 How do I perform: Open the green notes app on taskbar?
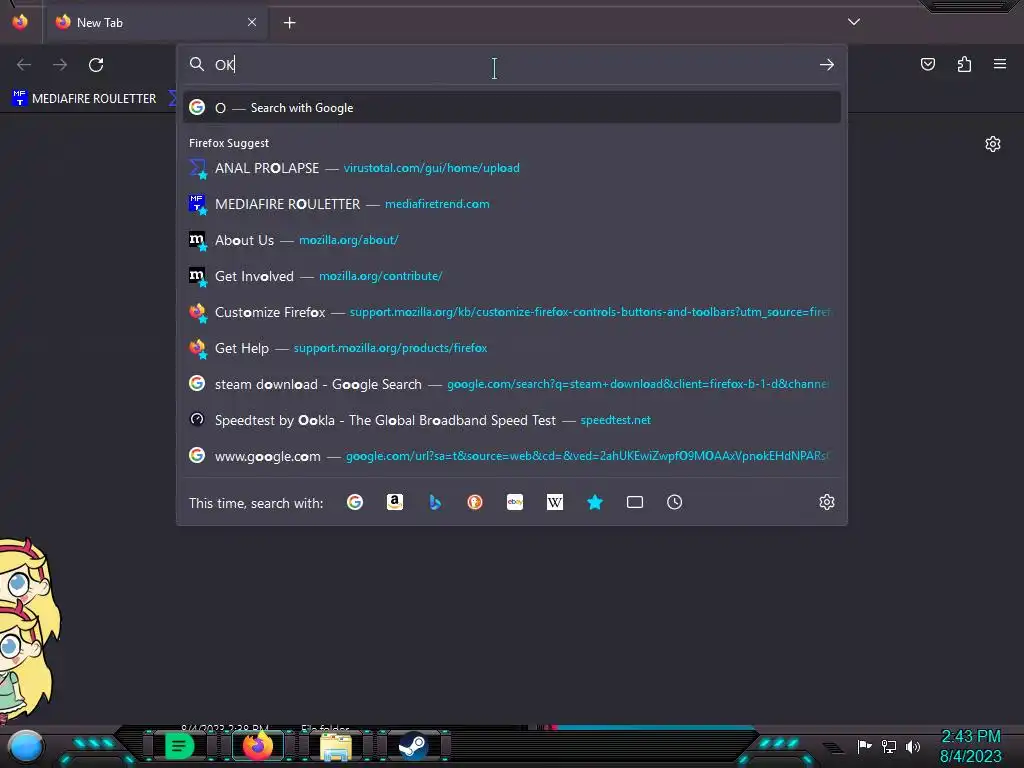click(x=179, y=746)
